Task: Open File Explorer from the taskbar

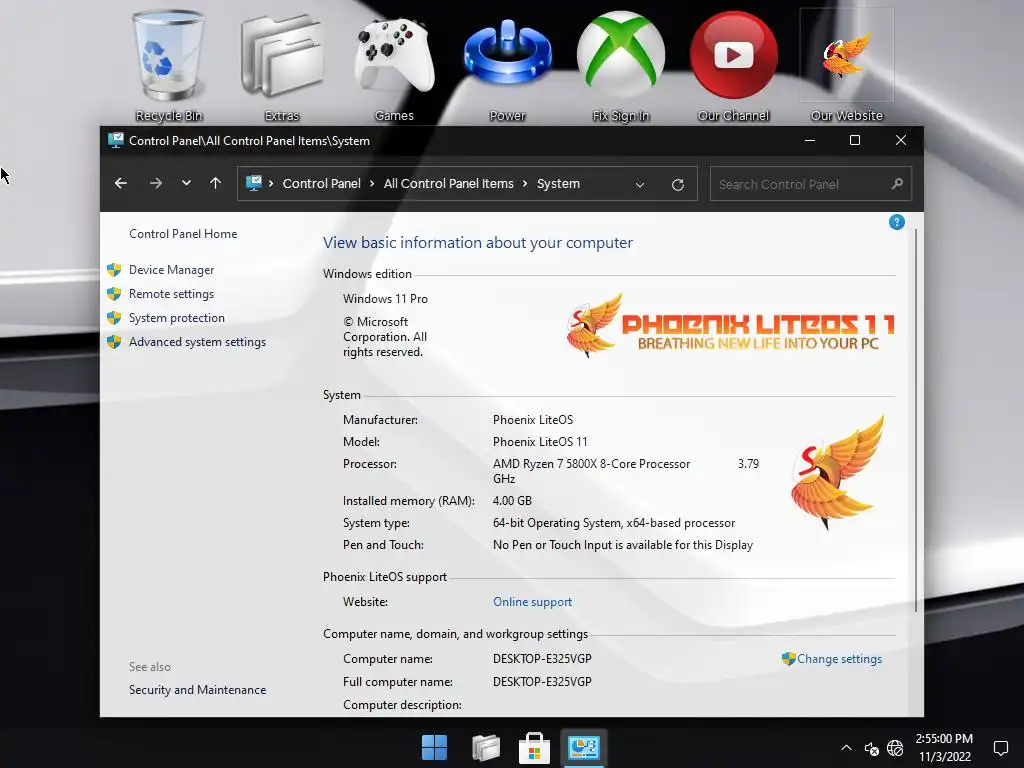Action: pyautogui.click(x=485, y=748)
